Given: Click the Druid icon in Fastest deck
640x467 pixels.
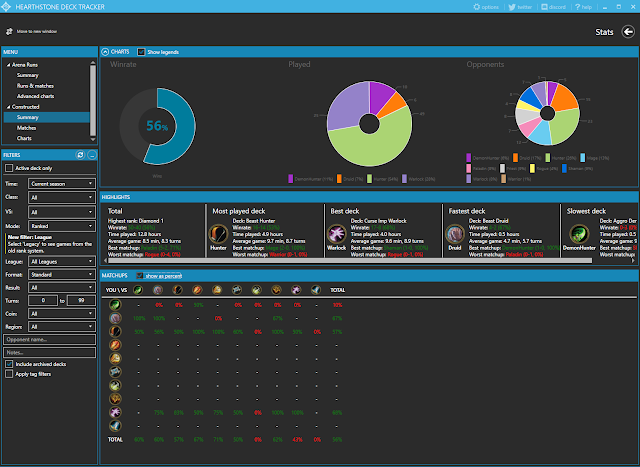Looking at the screenshot, I should point(455,234).
